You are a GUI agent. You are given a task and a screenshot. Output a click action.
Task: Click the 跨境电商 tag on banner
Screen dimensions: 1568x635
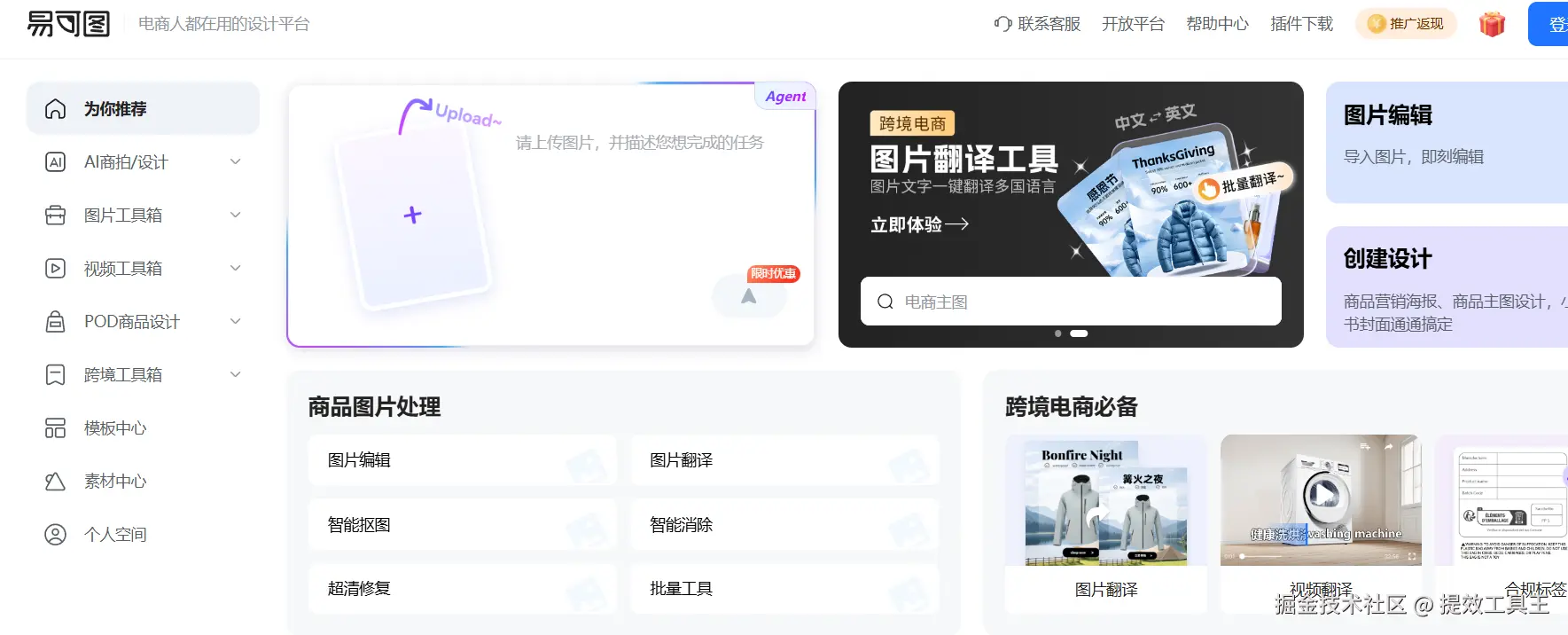[912, 123]
